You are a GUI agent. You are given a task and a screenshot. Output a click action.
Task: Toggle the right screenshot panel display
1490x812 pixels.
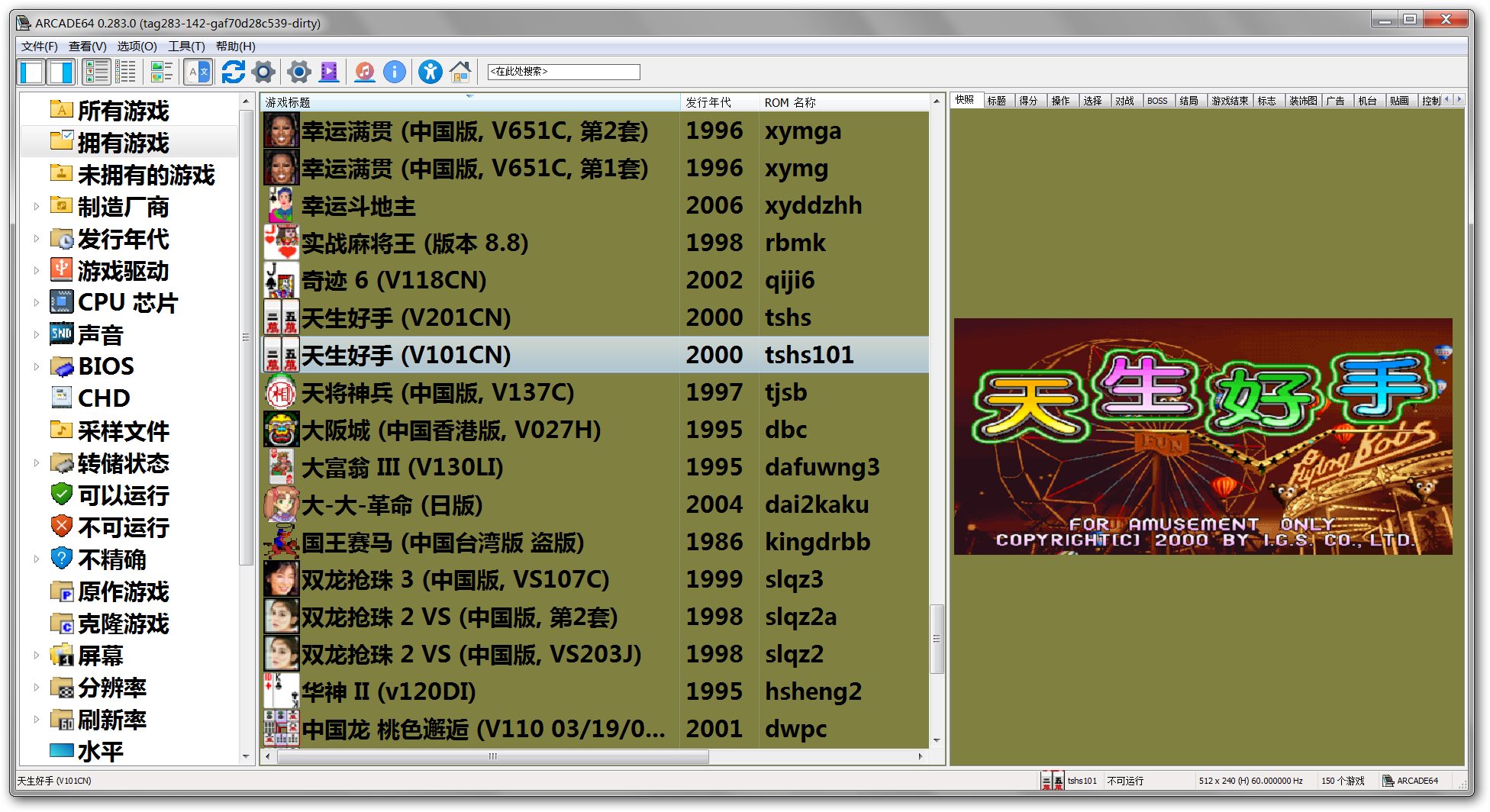pyautogui.click(x=61, y=72)
